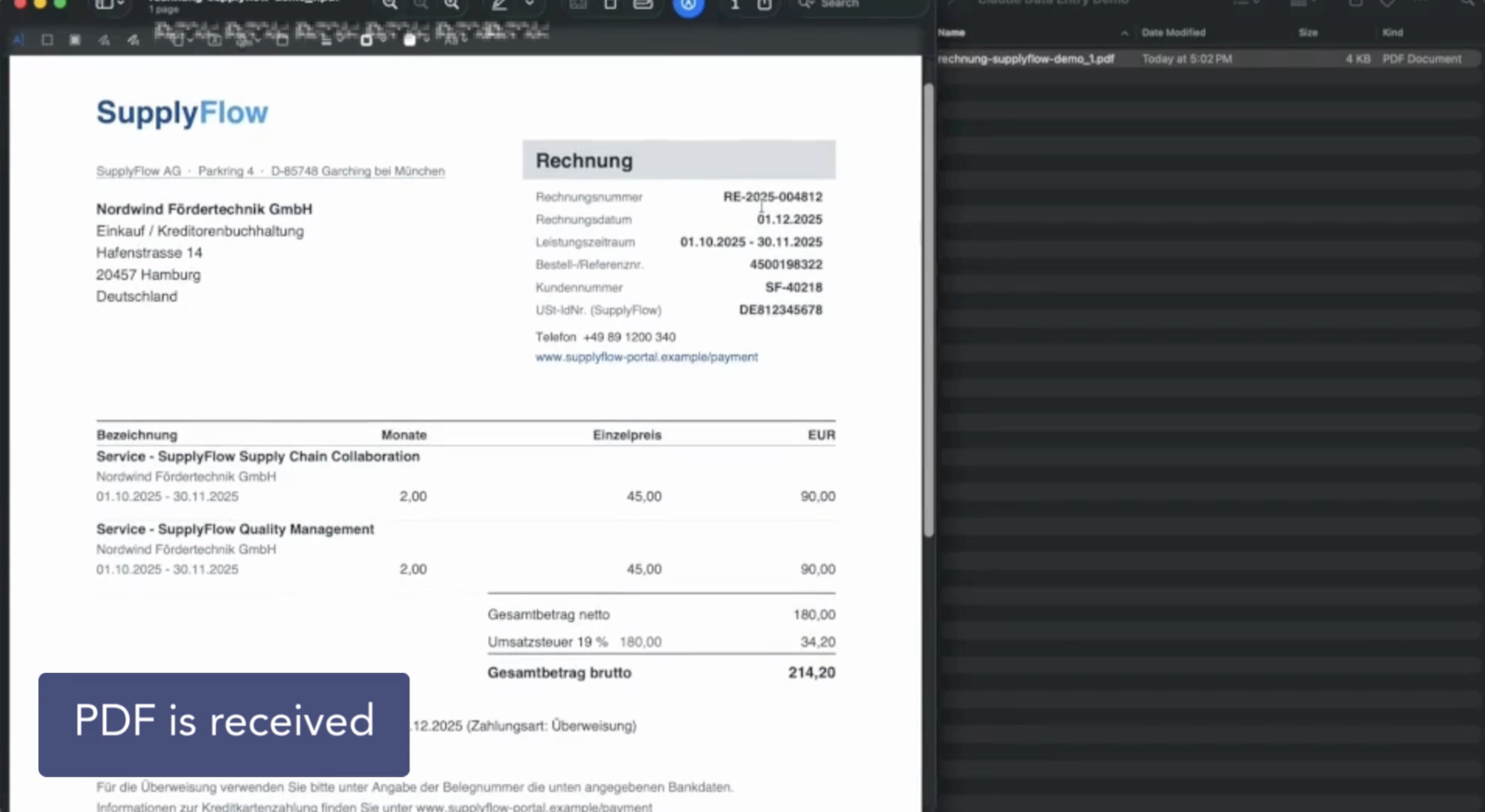Click the 'Einzelpreis' table header

pos(627,435)
